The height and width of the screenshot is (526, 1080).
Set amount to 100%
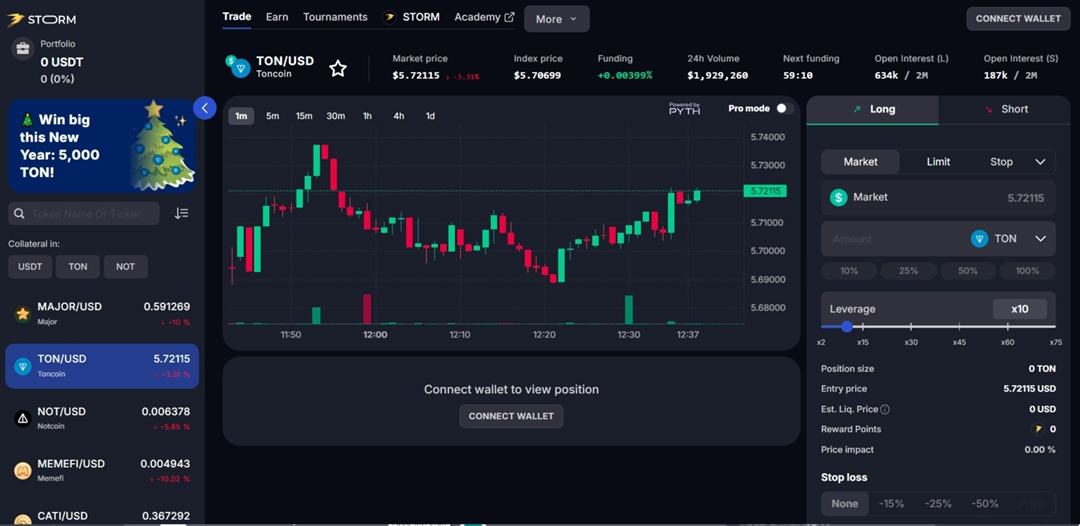click(x=1027, y=271)
